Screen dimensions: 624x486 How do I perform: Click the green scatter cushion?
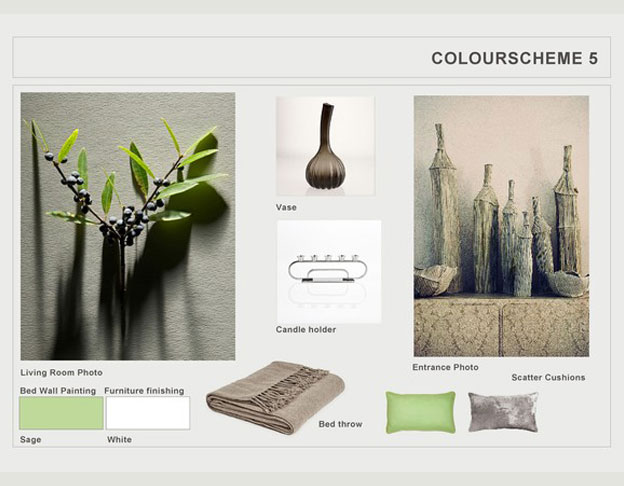[x=421, y=412]
